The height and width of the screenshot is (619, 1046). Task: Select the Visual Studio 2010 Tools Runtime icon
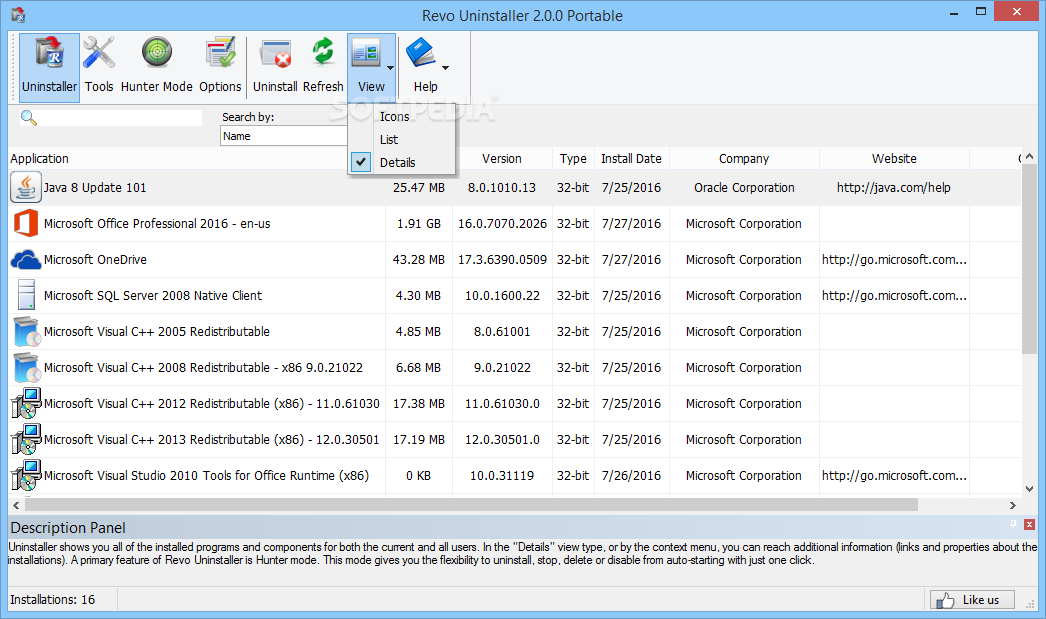click(x=26, y=476)
